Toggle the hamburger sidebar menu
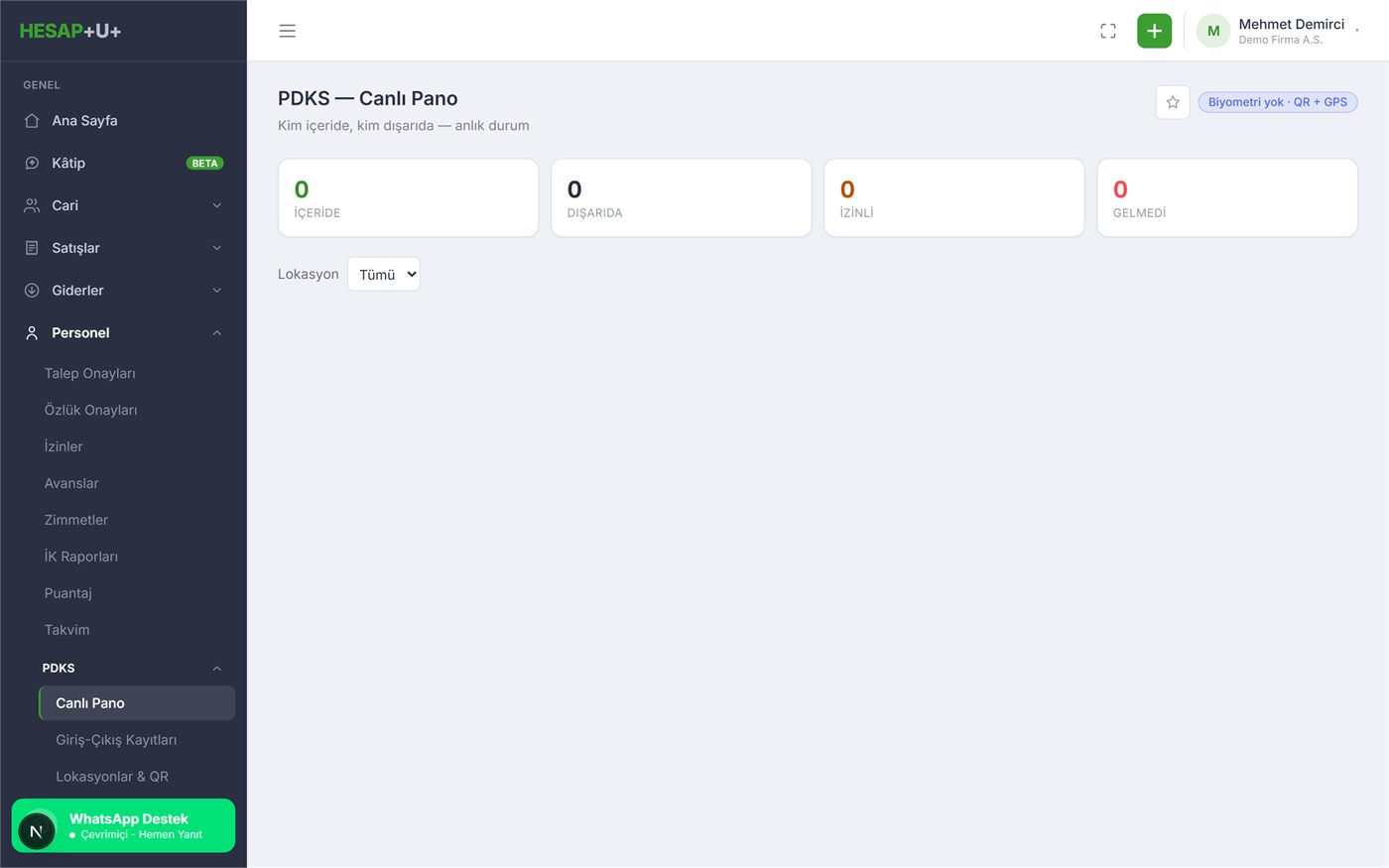The height and width of the screenshot is (868, 1389). tap(288, 31)
